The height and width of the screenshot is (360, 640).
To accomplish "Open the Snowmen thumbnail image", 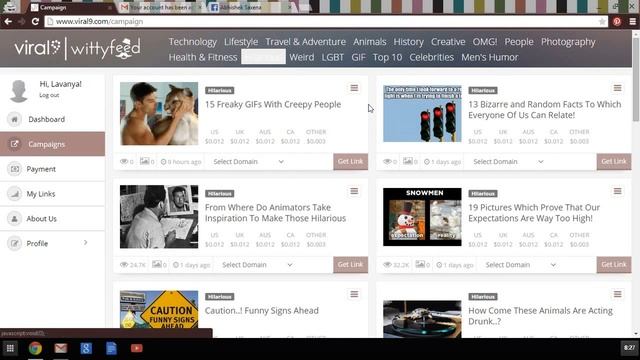I will click(422, 217).
